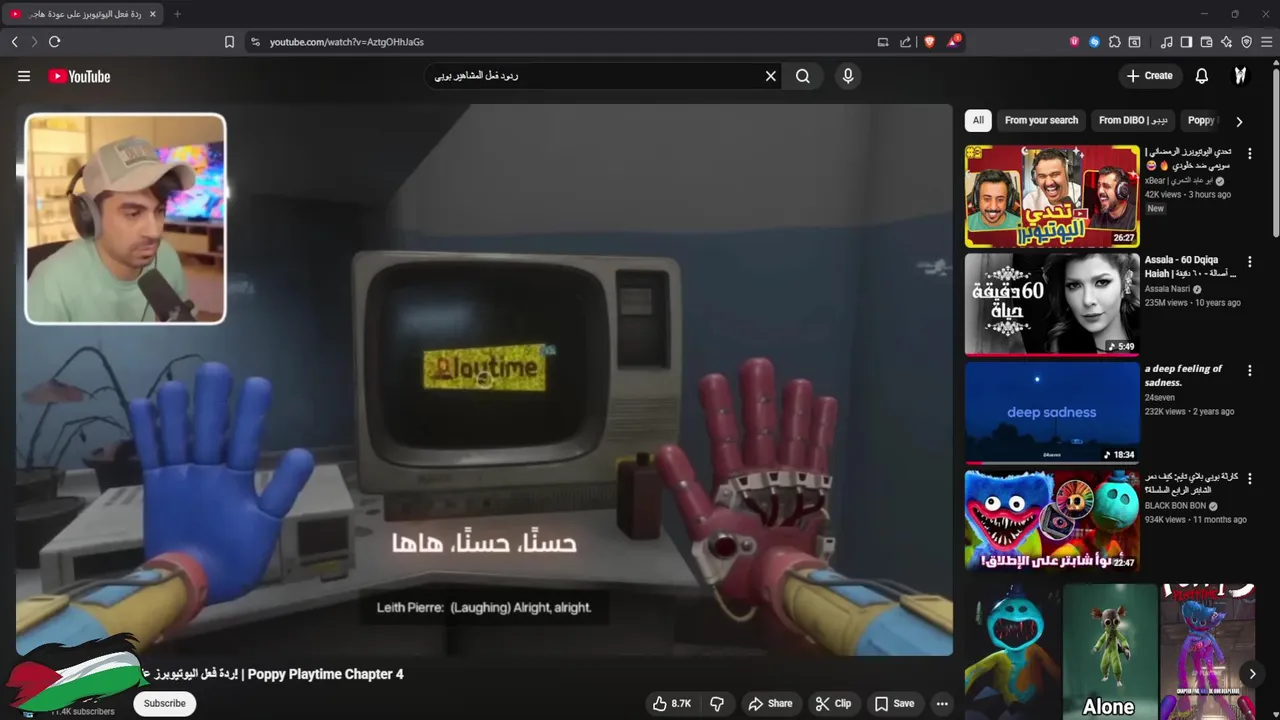The height and width of the screenshot is (720, 1280).
Task: Open a new browser tab
Action: coord(177,14)
